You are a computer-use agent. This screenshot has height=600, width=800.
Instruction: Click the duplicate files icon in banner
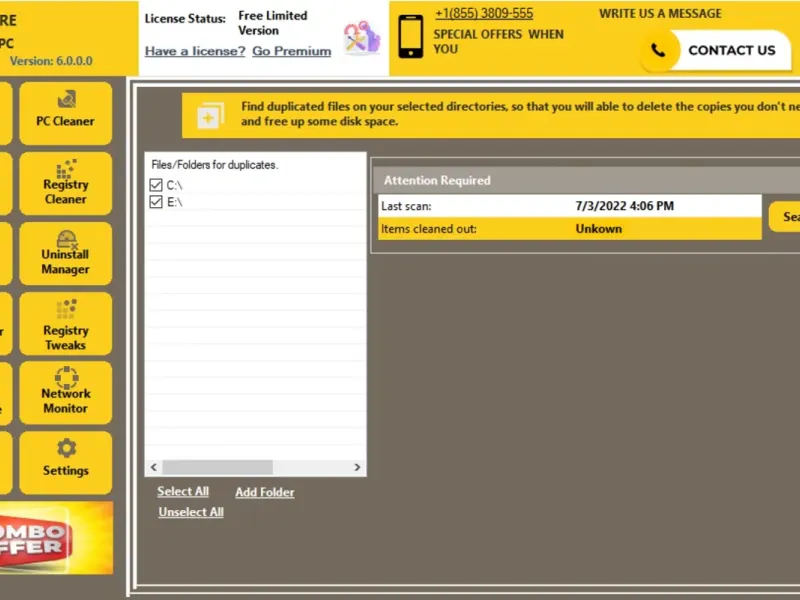(x=210, y=115)
